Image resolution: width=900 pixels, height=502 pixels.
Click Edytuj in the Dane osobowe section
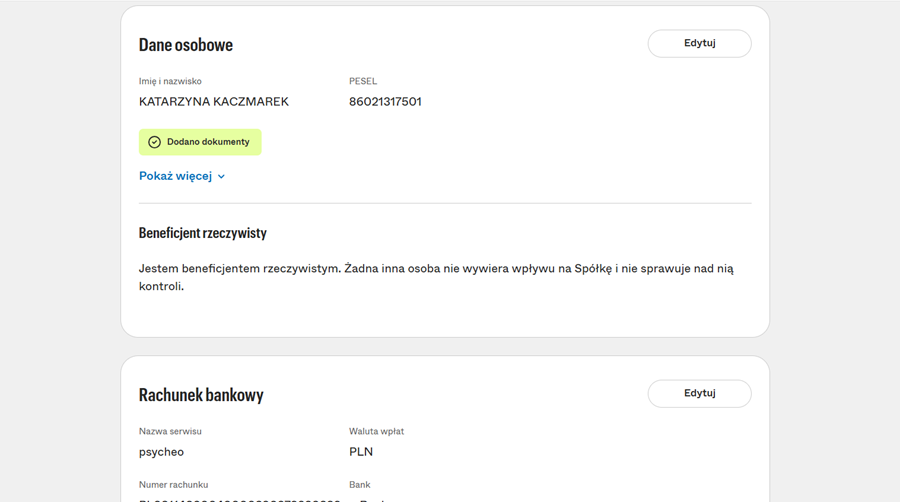(699, 43)
